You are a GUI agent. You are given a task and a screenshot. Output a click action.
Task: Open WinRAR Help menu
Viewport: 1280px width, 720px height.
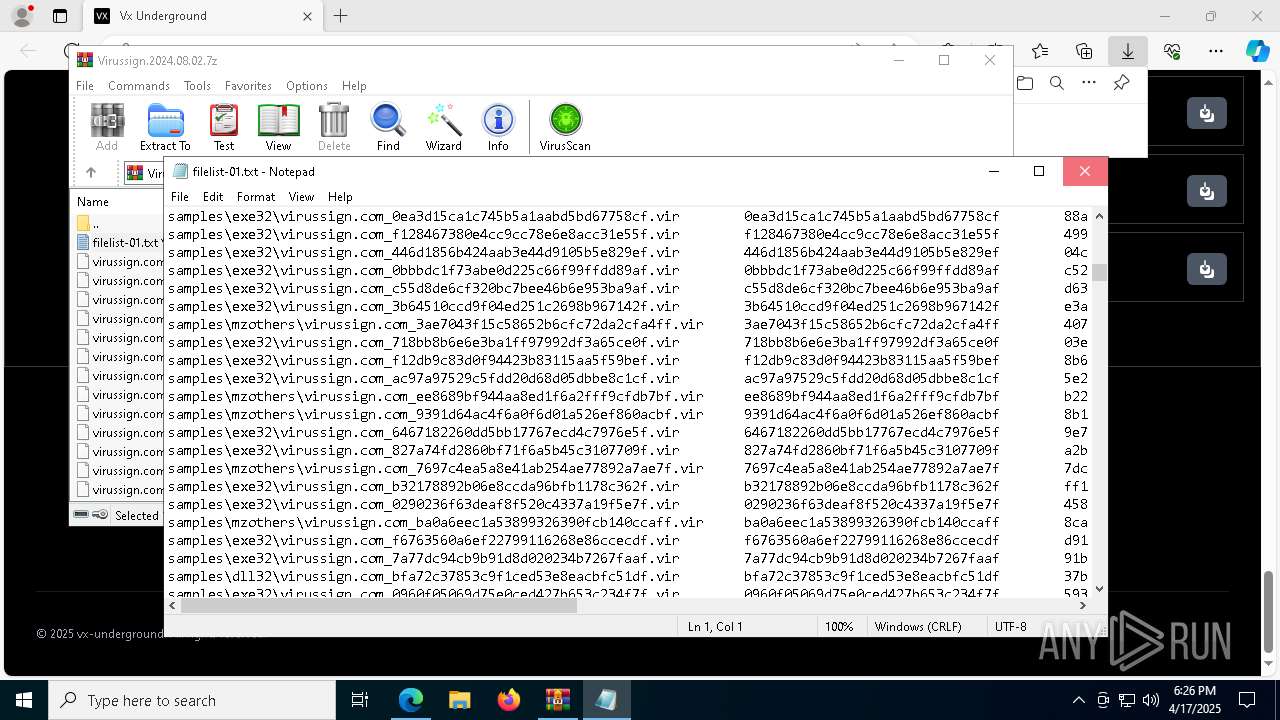pyautogui.click(x=354, y=86)
